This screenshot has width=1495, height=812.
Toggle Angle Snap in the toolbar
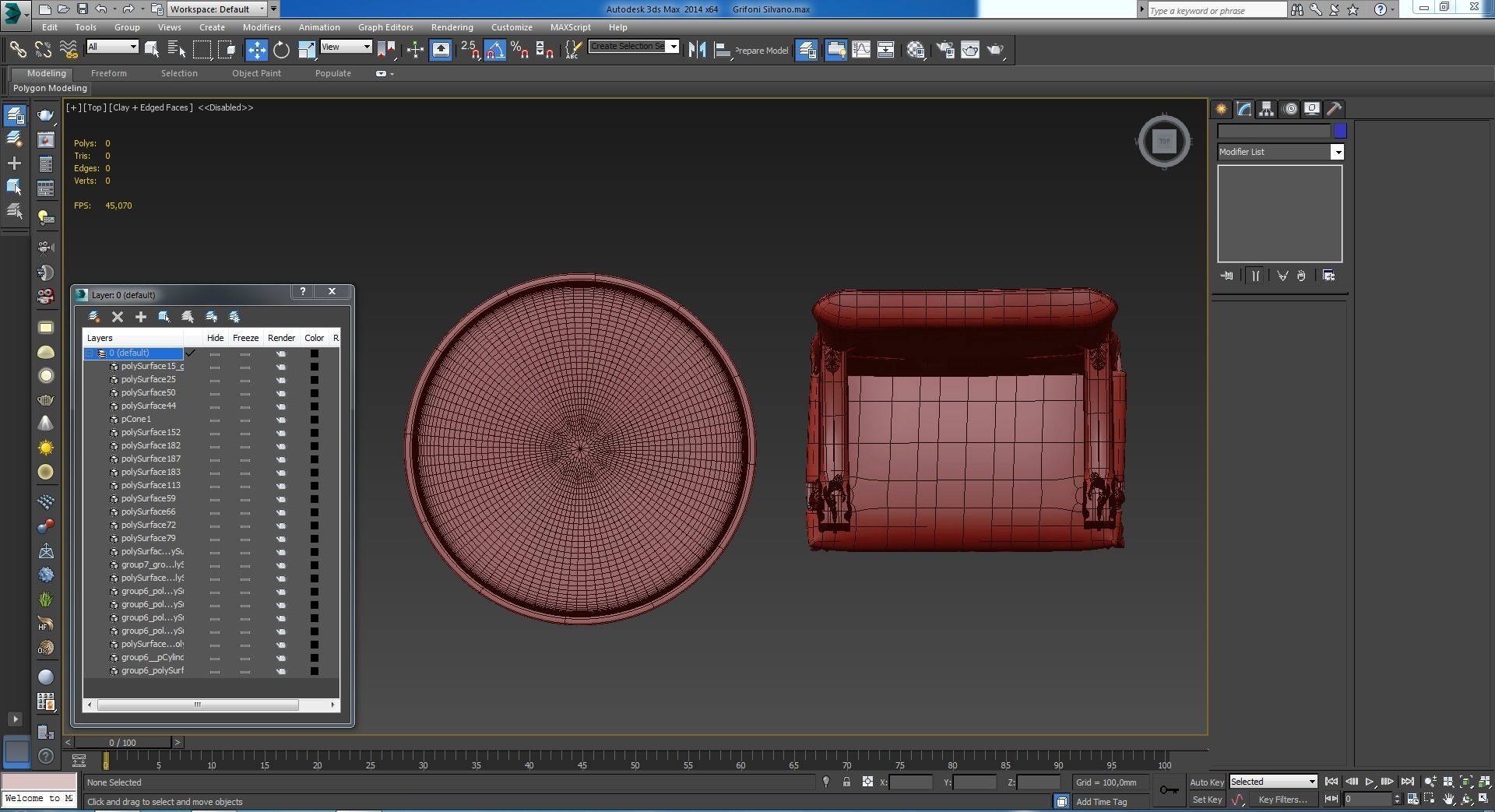[494, 50]
